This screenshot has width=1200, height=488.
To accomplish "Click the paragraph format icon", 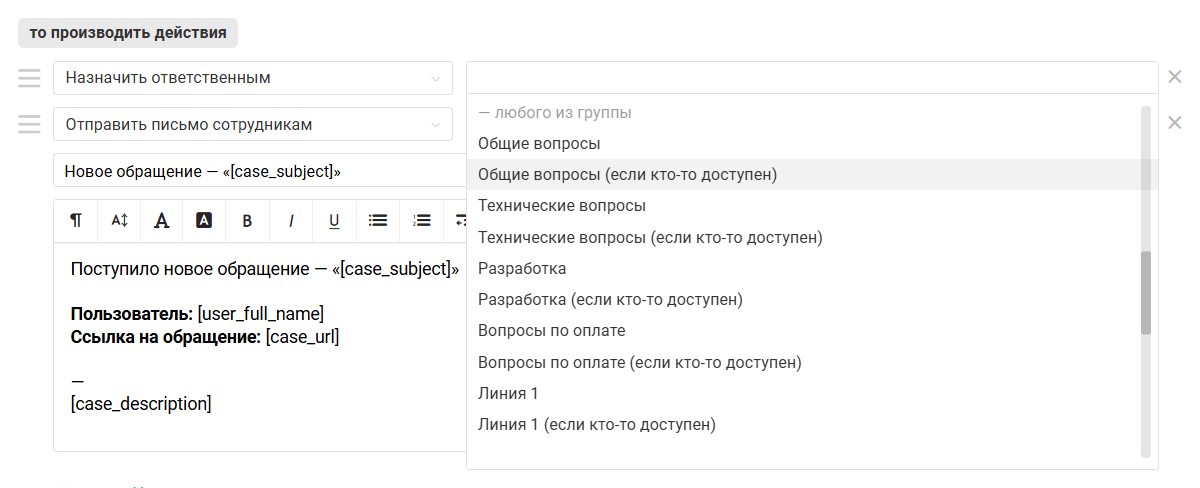I will 76,221.
